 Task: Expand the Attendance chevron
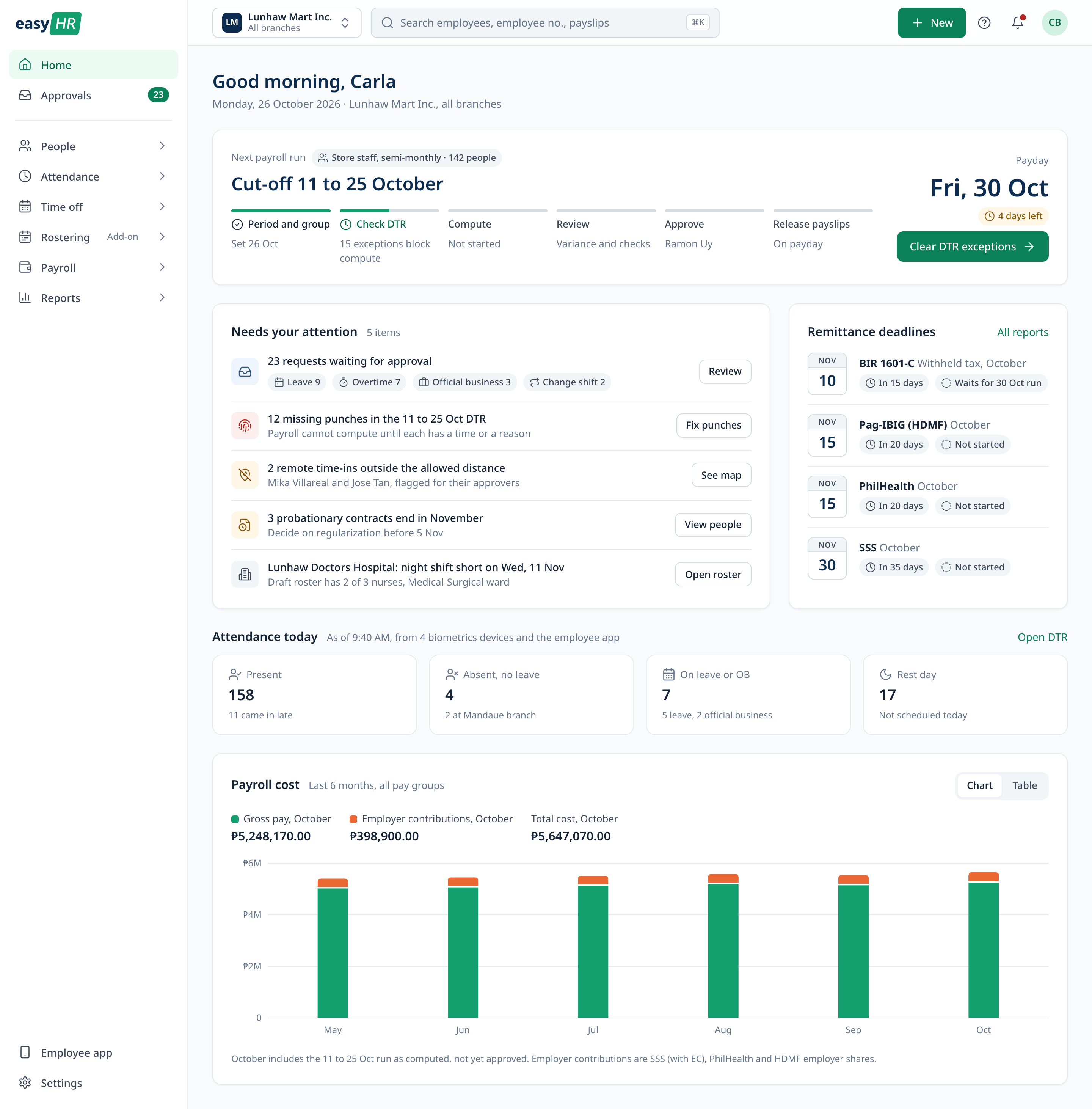point(162,176)
